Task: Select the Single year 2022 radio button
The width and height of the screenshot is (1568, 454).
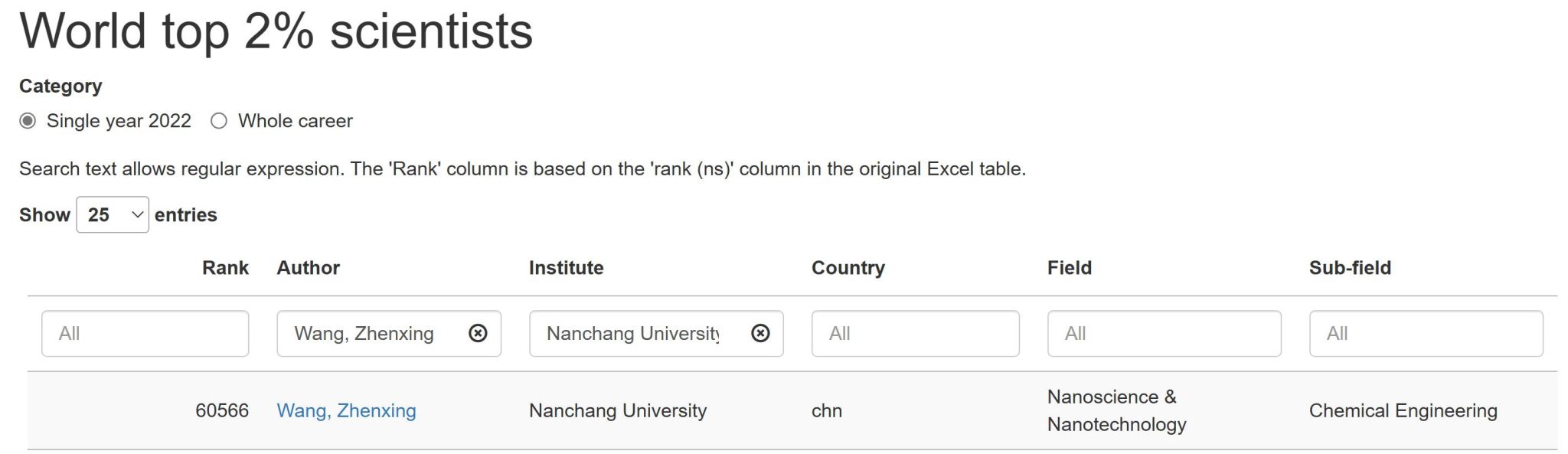Action: (28, 121)
